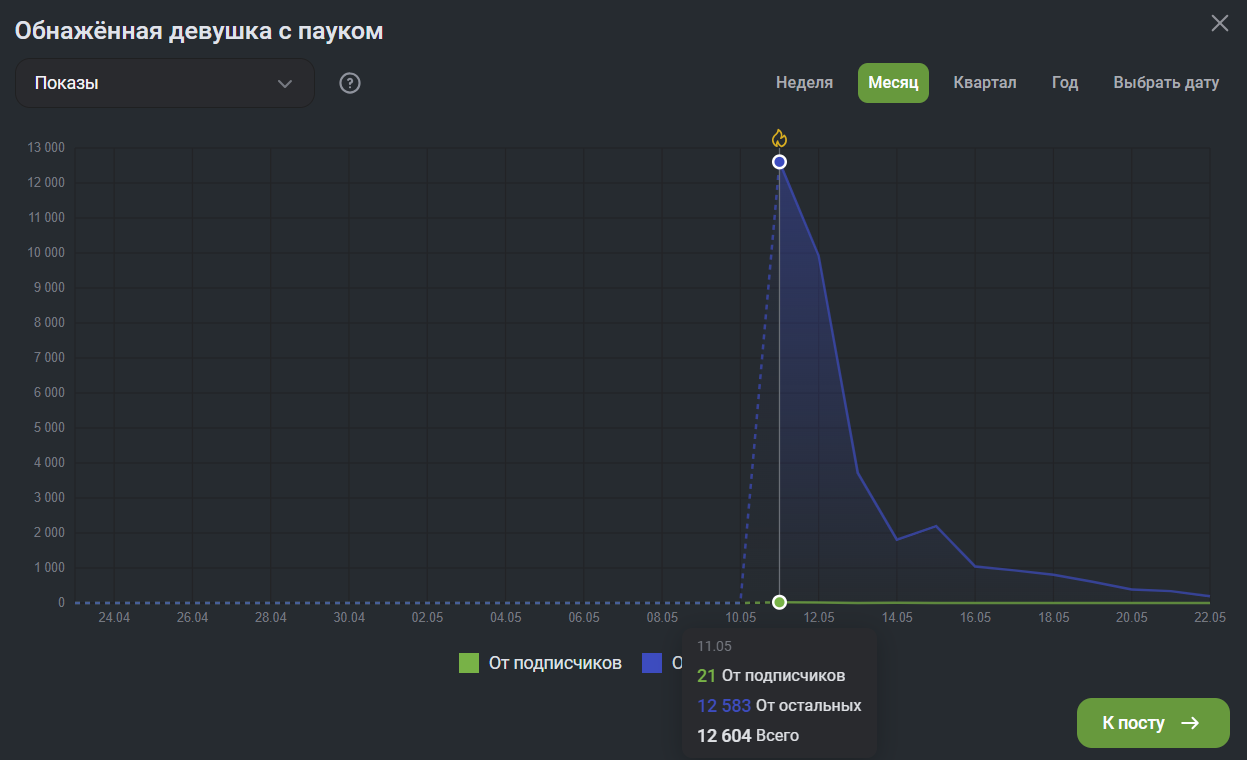This screenshot has width=1247, height=760.
Task: Switch to the Квартал period
Action: click(984, 83)
